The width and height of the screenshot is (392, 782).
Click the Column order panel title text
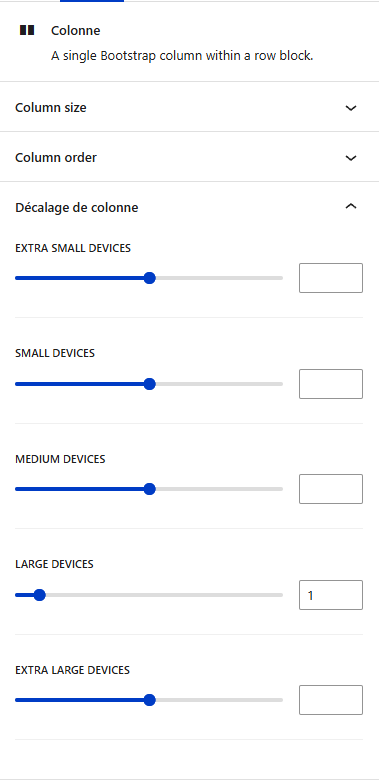(56, 158)
